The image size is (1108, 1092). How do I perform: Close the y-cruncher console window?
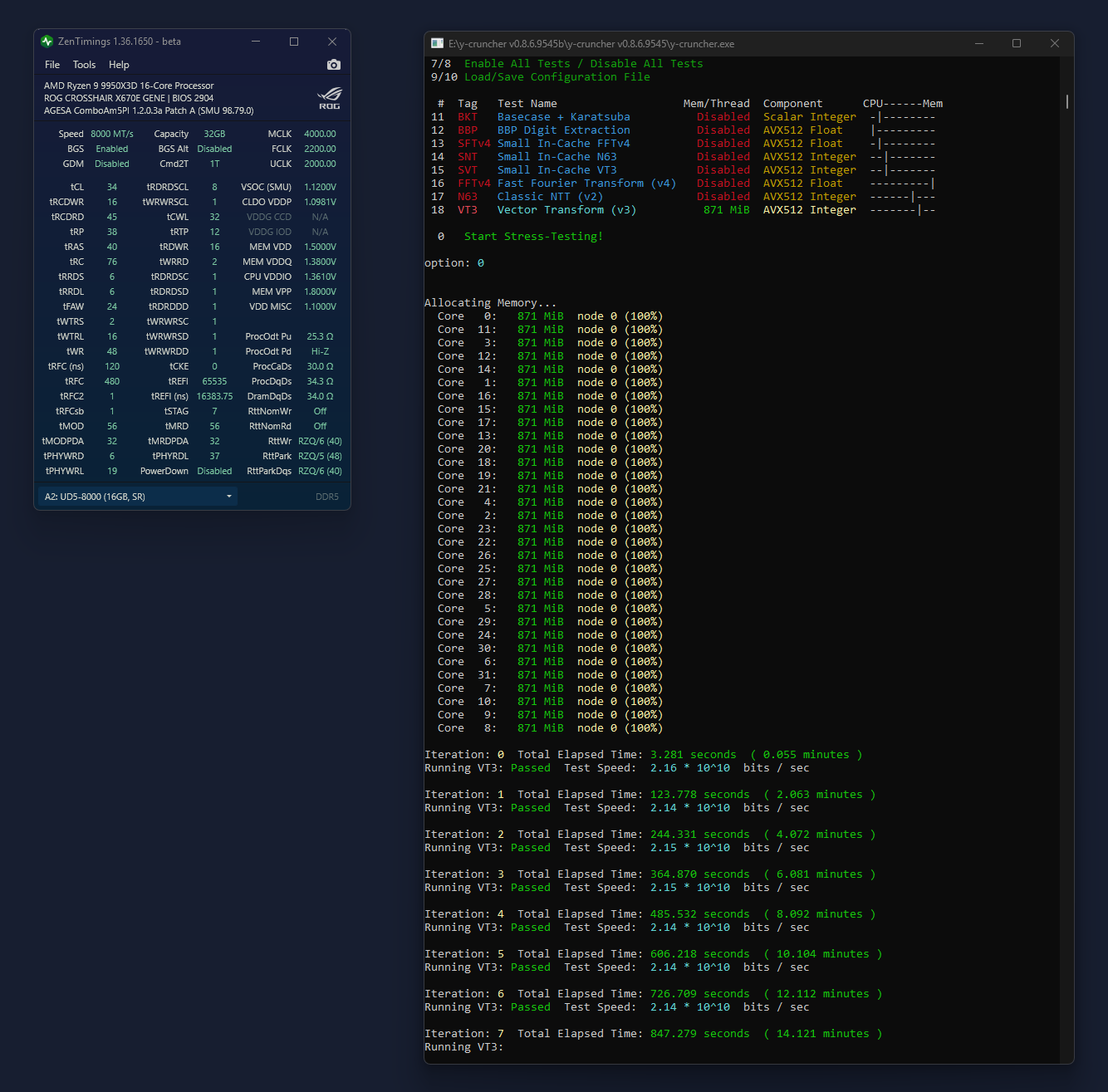click(x=1055, y=43)
